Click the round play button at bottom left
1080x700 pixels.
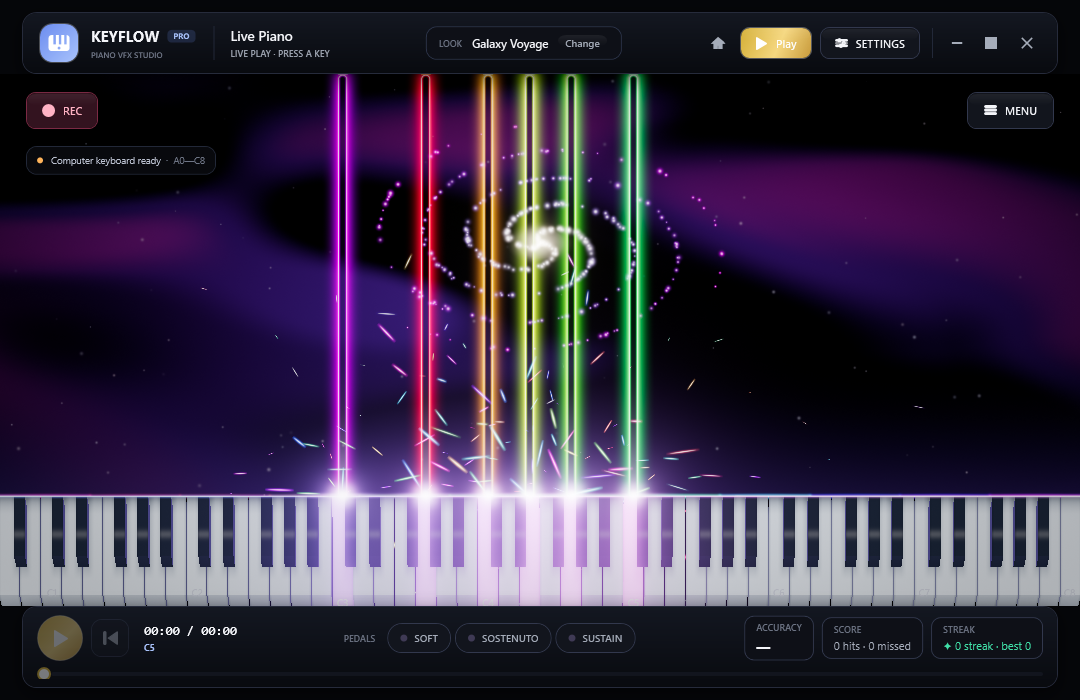click(x=60, y=638)
